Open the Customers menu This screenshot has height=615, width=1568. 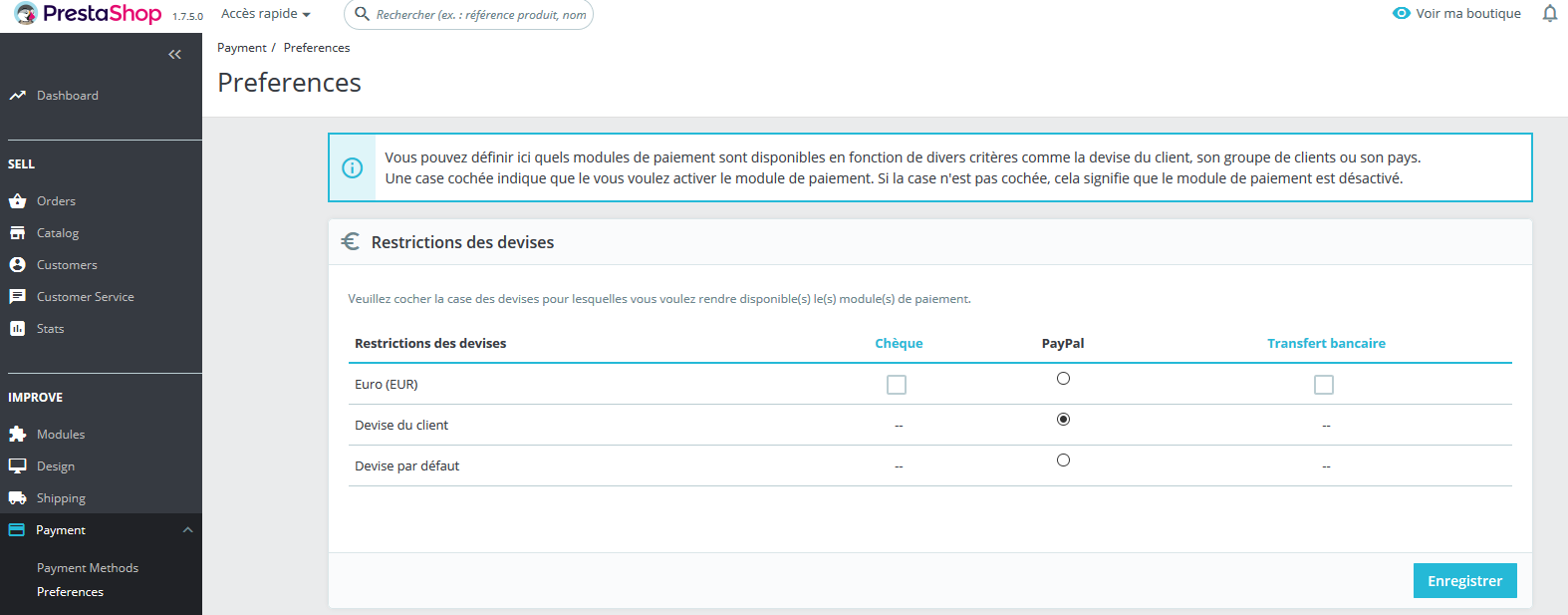coord(67,265)
